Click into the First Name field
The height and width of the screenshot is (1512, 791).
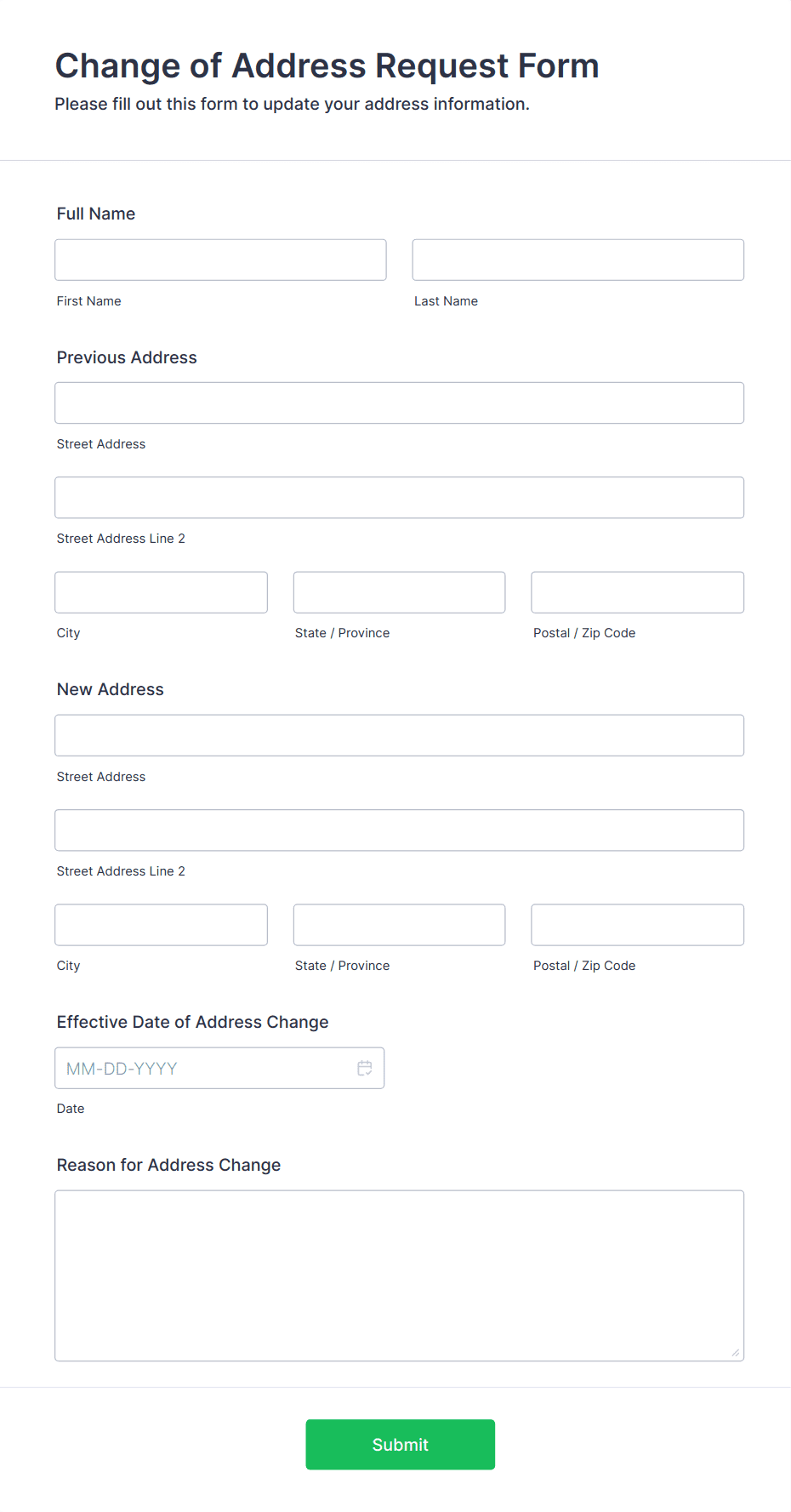tap(219, 260)
